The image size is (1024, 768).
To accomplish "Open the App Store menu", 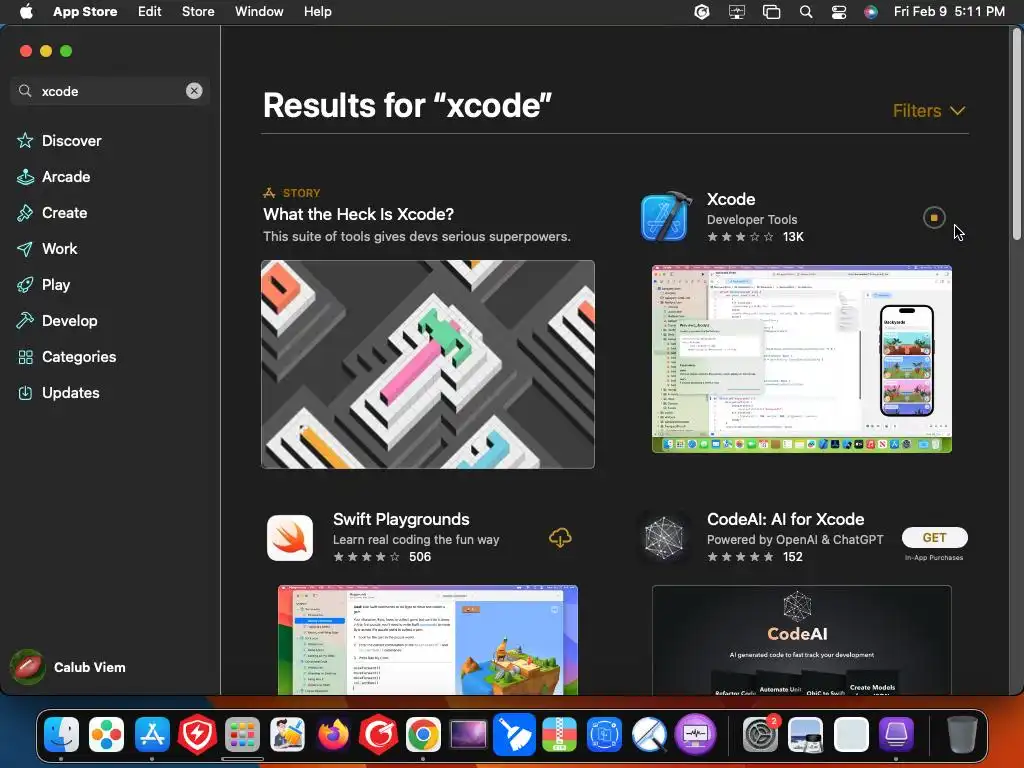I will pos(85,11).
